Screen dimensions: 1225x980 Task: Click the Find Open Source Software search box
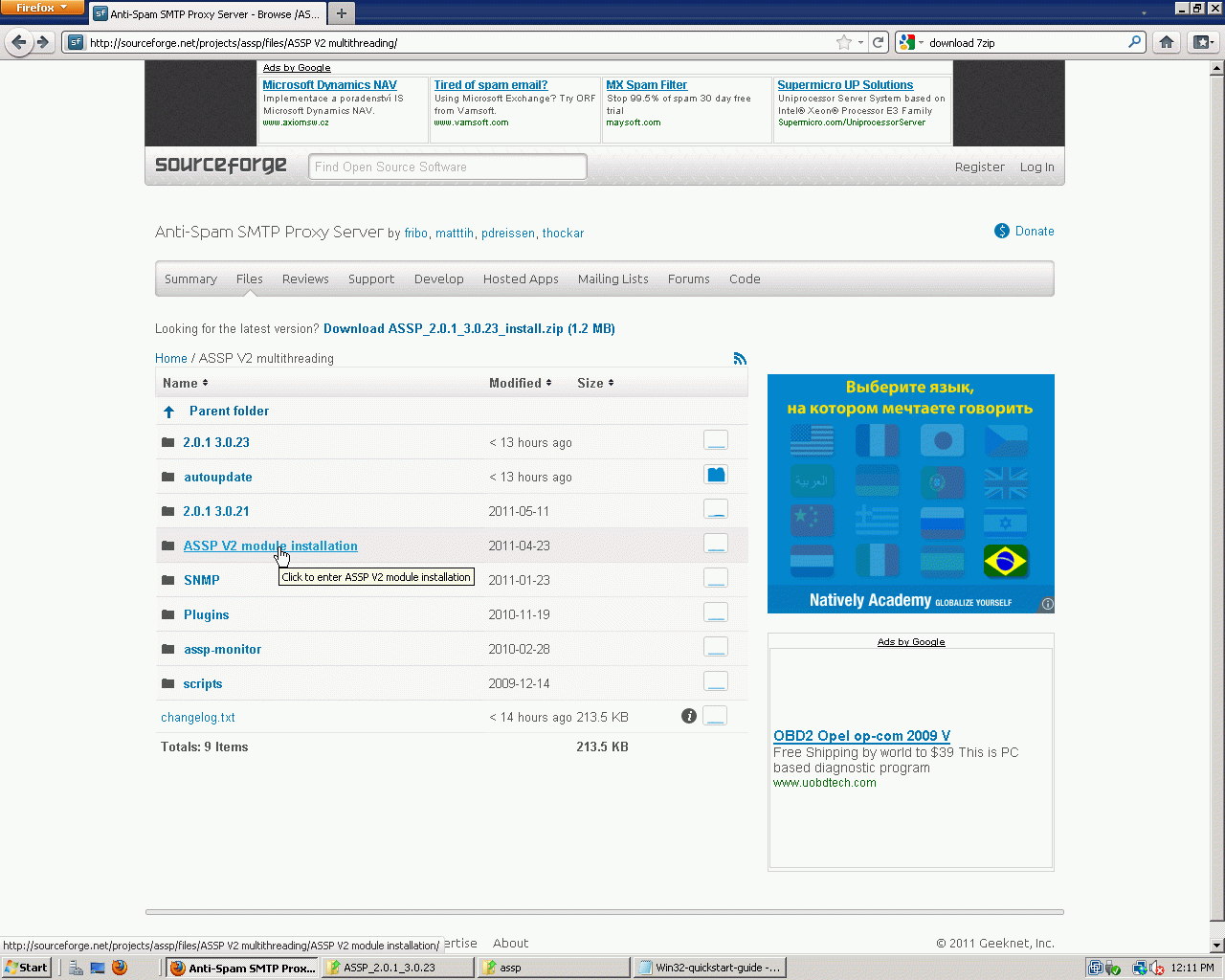pyautogui.click(x=448, y=167)
